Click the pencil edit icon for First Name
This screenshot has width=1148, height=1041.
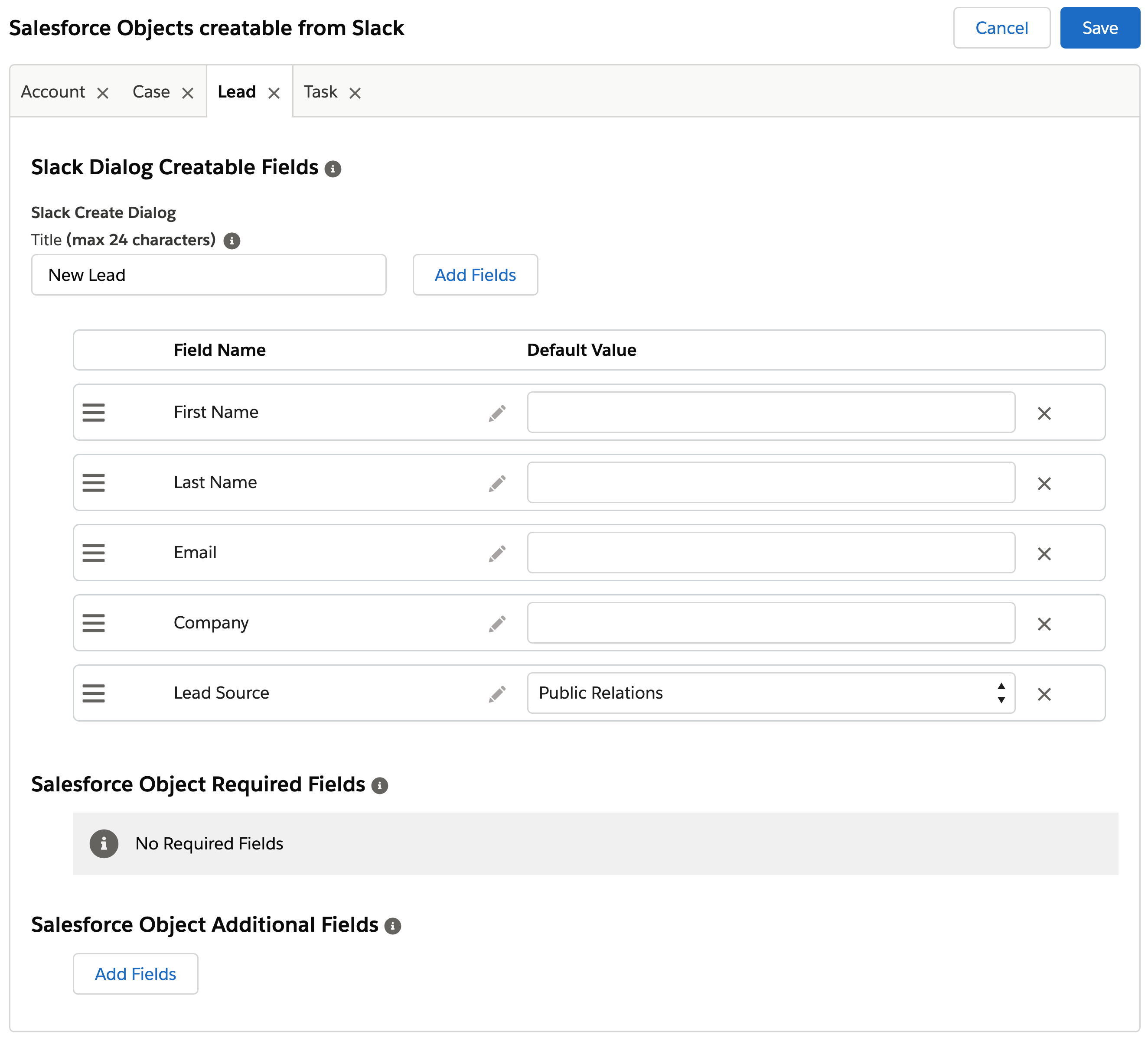pyautogui.click(x=496, y=413)
